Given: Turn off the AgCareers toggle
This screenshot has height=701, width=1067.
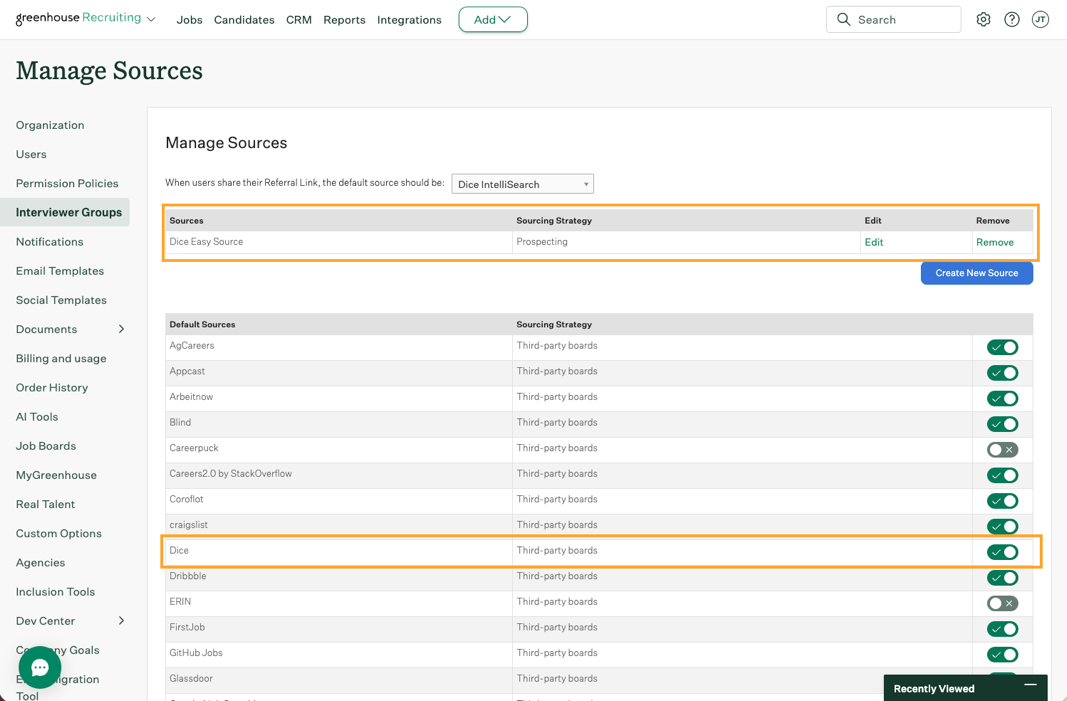Looking at the screenshot, I should click(x=1002, y=347).
